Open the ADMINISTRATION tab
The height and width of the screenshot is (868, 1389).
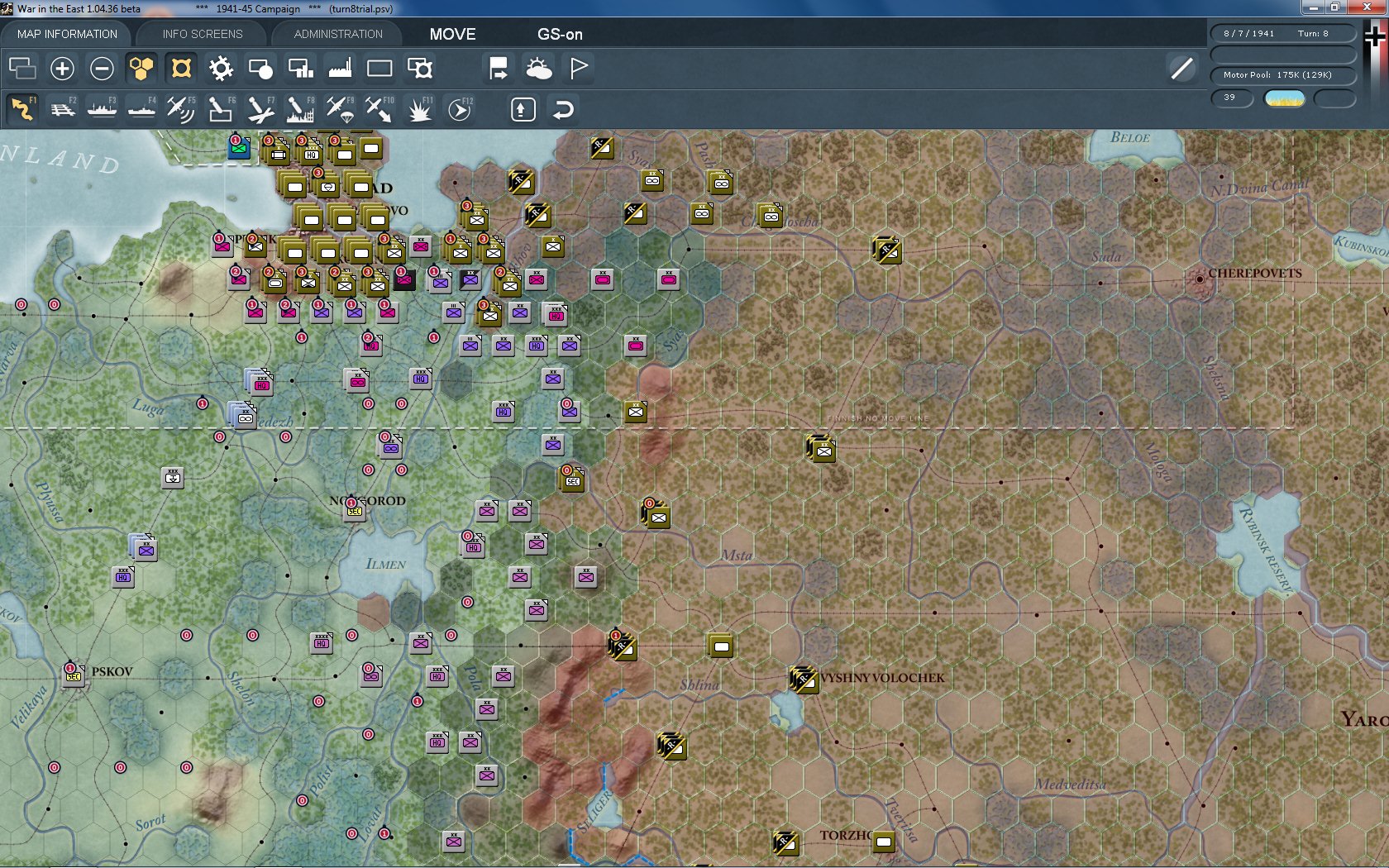[338, 34]
